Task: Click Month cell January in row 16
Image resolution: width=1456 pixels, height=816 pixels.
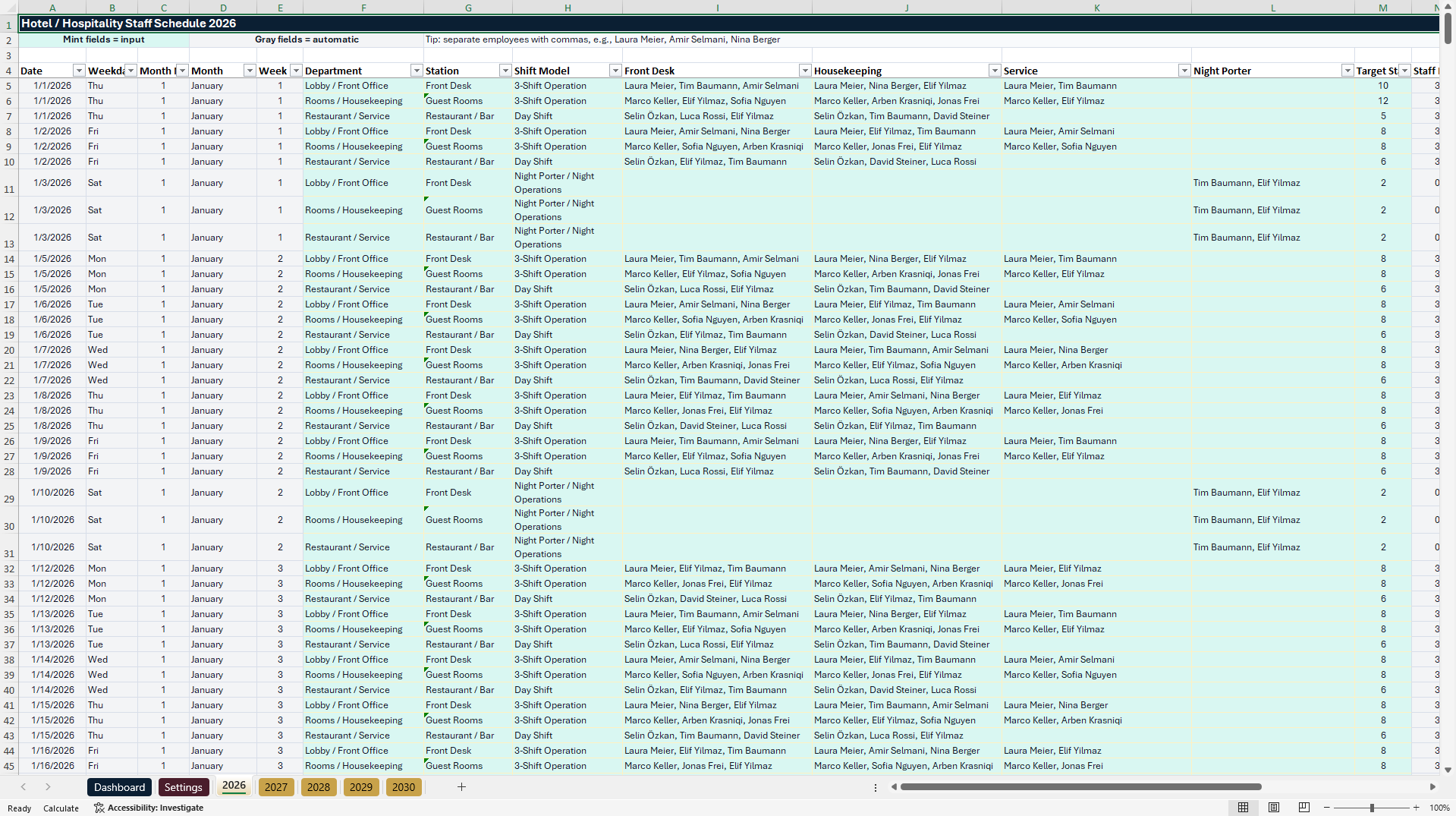Action: coord(223,289)
